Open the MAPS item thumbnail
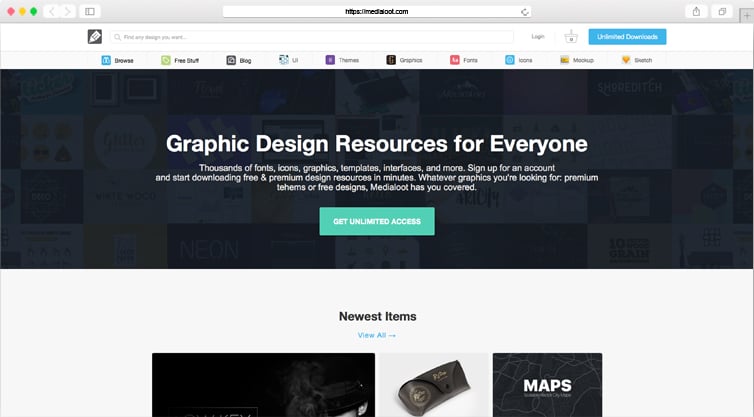Screen dimensions: 754x417 tap(547, 385)
